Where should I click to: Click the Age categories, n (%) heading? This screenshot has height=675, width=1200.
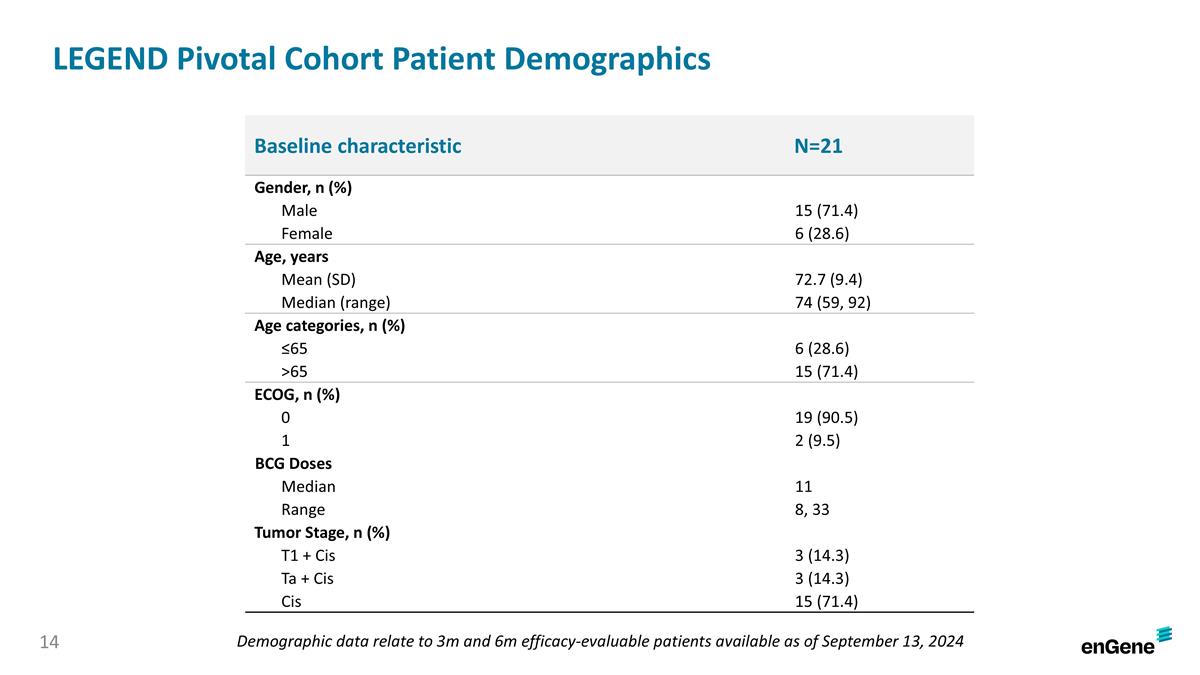pos(329,325)
